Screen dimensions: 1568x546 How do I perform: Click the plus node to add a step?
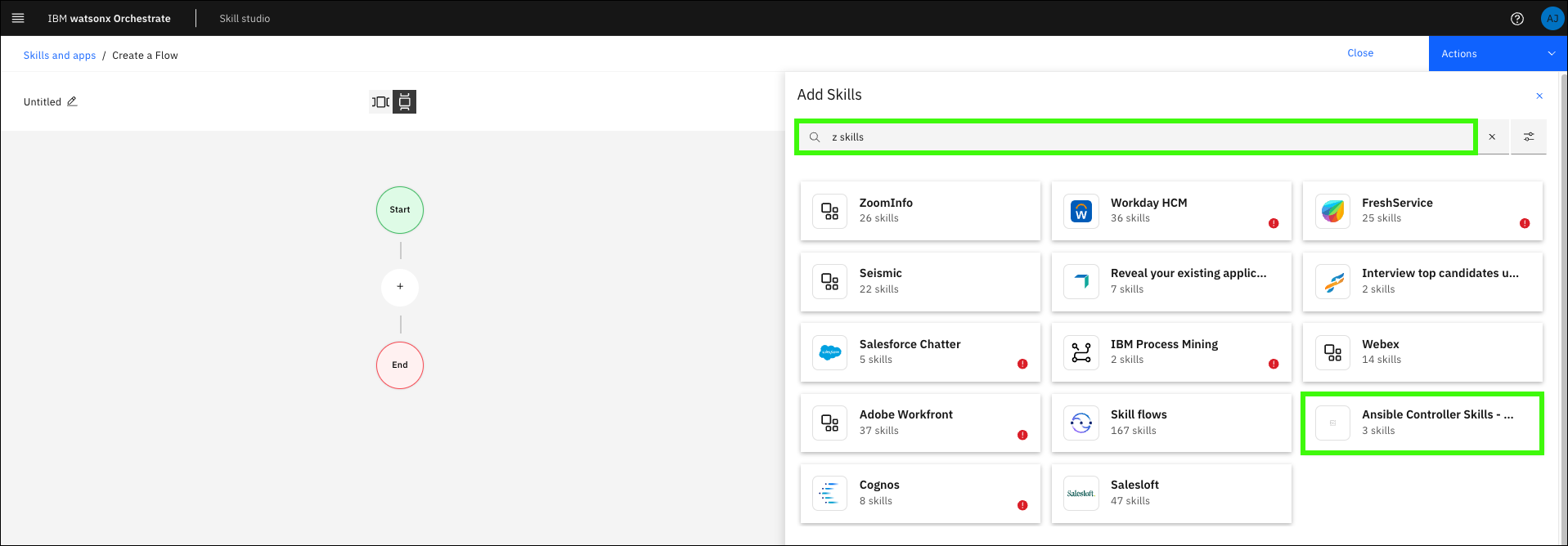click(400, 287)
